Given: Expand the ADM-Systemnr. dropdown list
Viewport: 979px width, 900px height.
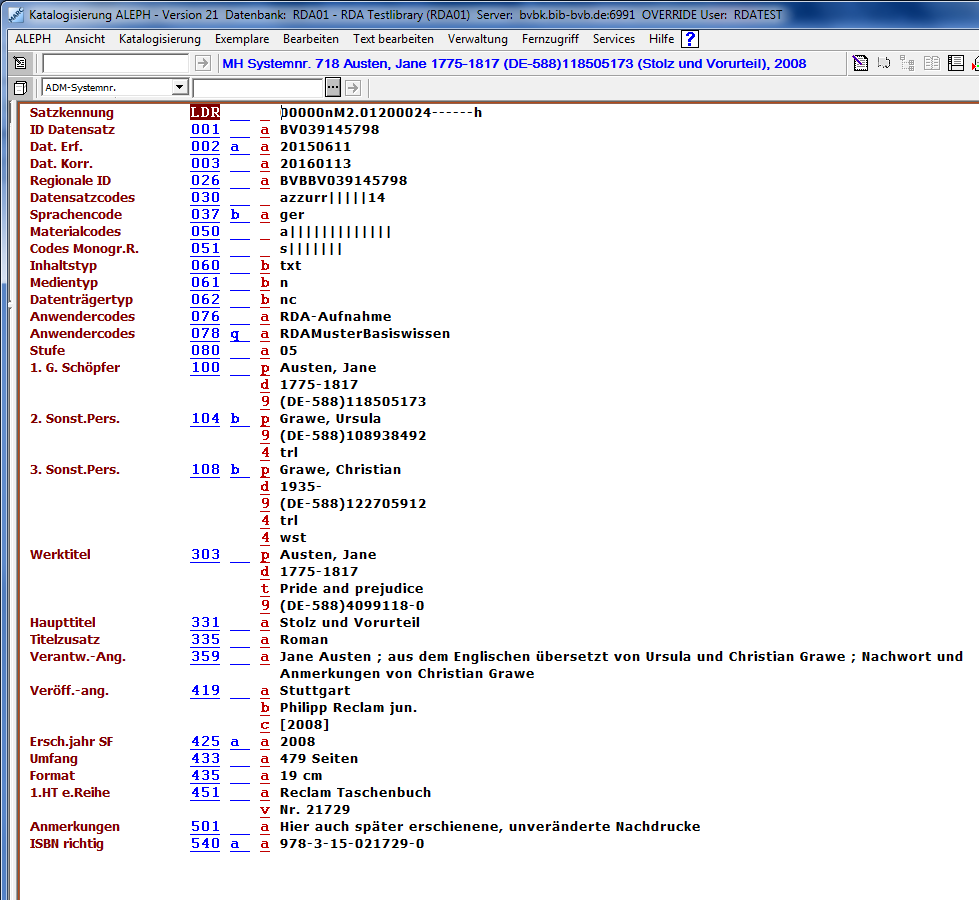Looking at the screenshot, I should point(179,88).
